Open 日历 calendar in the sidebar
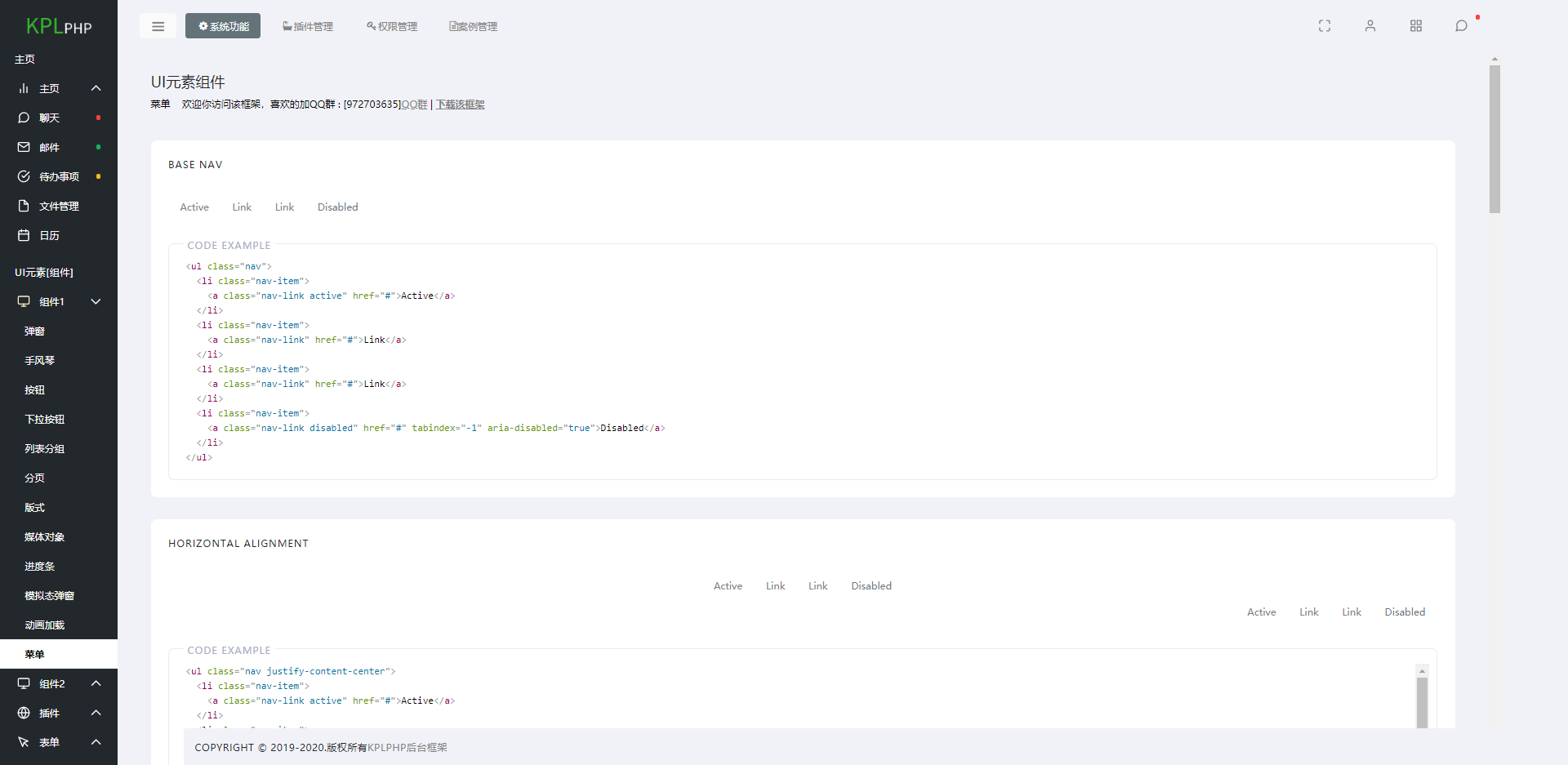The width and height of the screenshot is (1568, 765). coord(59,235)
